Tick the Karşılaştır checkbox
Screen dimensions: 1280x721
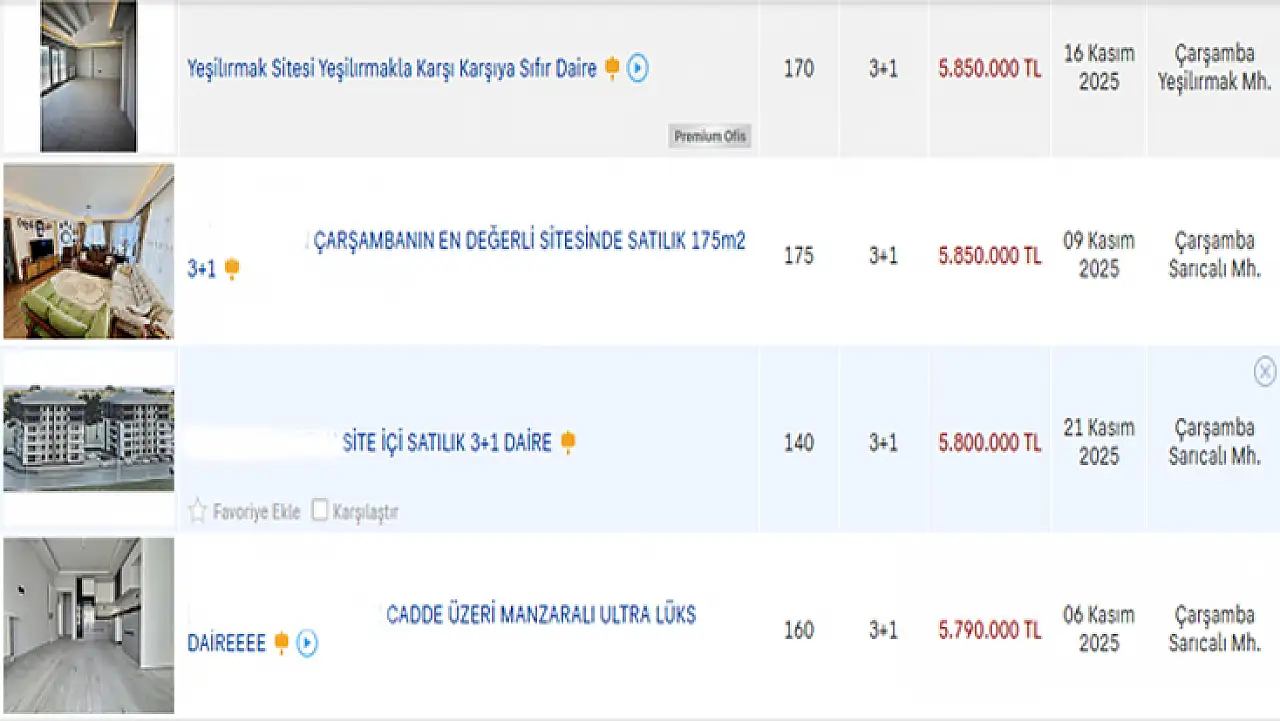tap(320, 510)
